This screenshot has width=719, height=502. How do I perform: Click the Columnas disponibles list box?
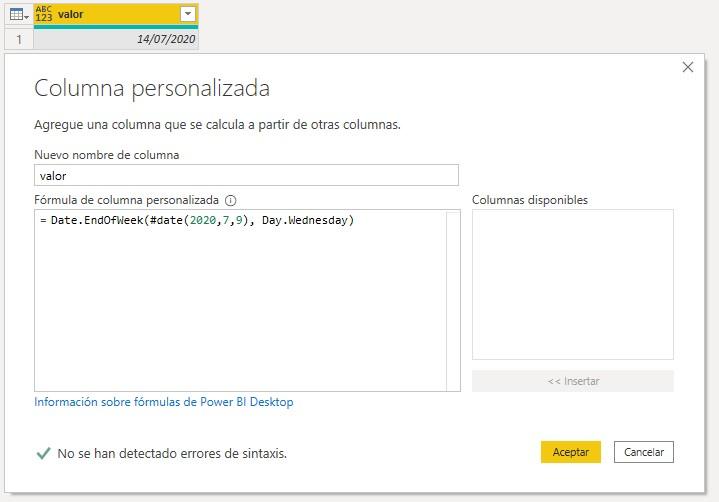click(572, 284)
